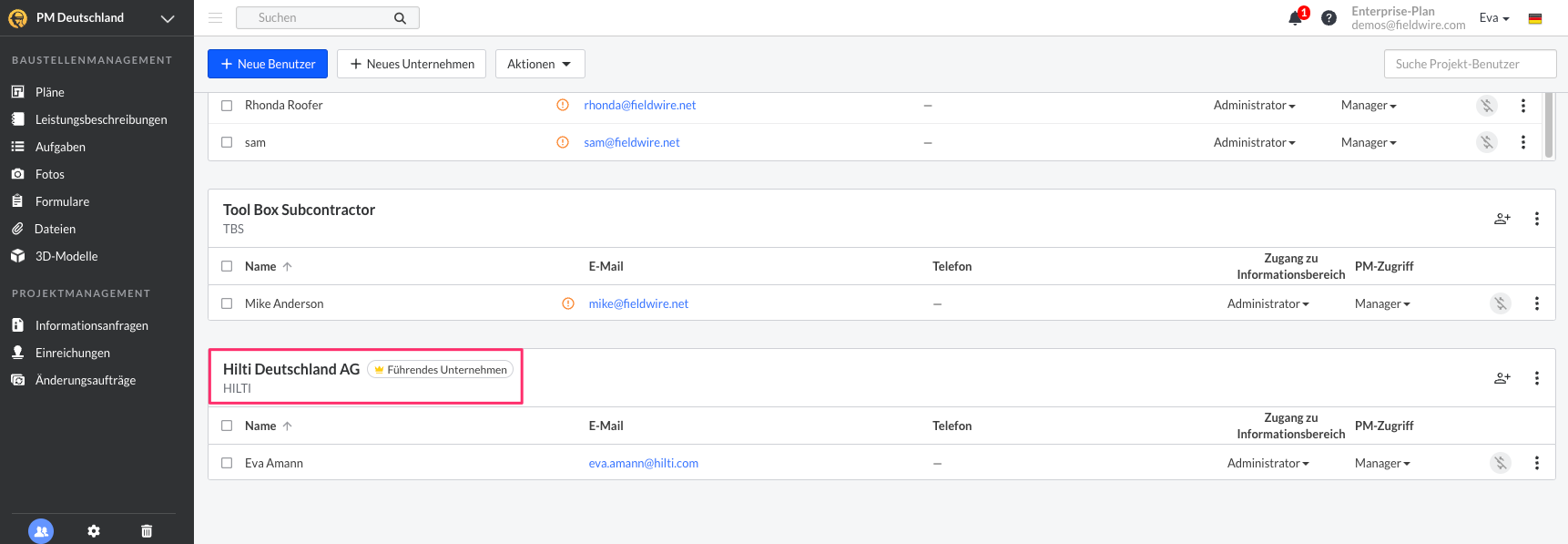Click the trash bin icon in sidebar
This screenshot has height=544, width=1568.
pos(147,530)
